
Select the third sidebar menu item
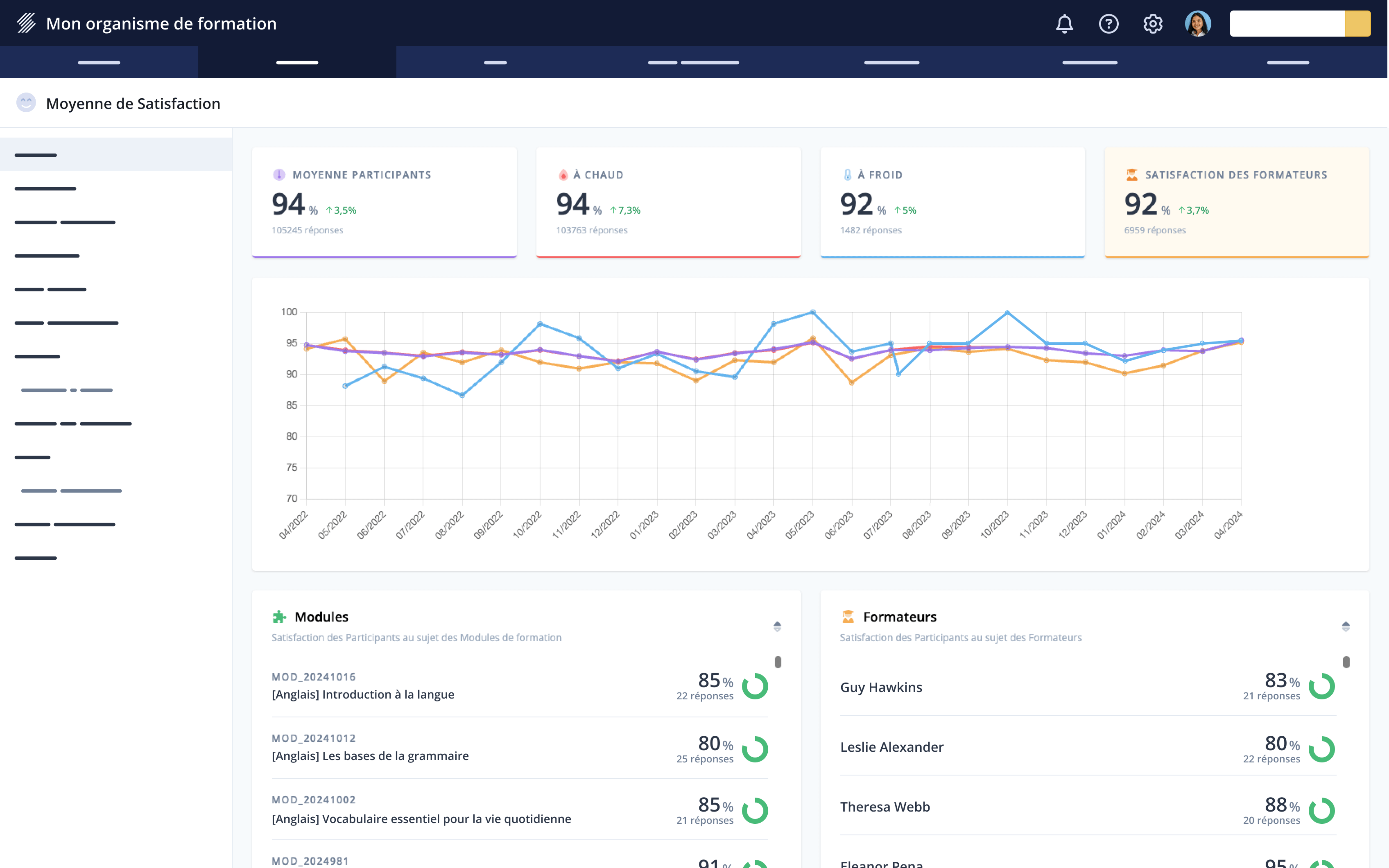(x=116, y=222)
